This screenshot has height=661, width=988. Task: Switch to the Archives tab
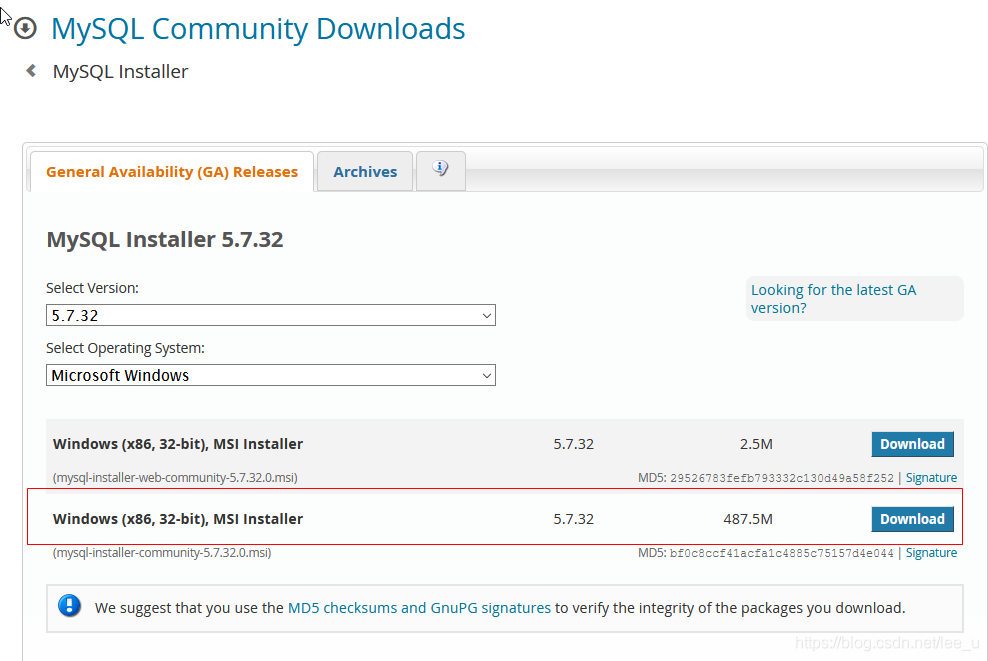(x=365, y=171)
